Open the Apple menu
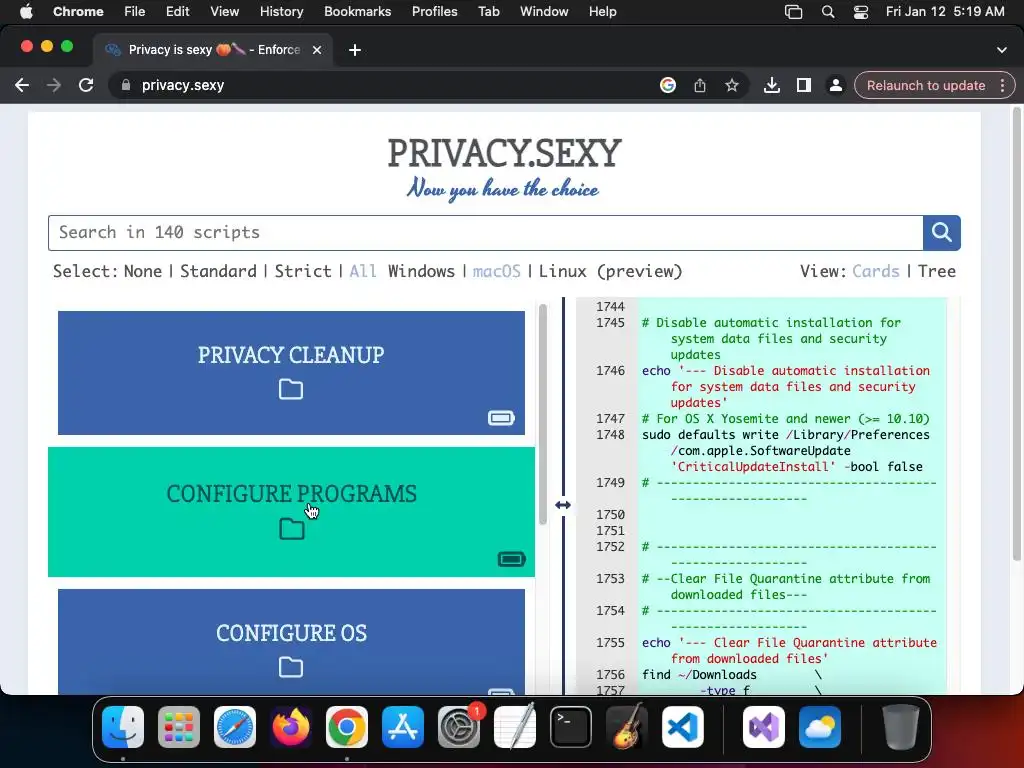 [x=26, y=12]
